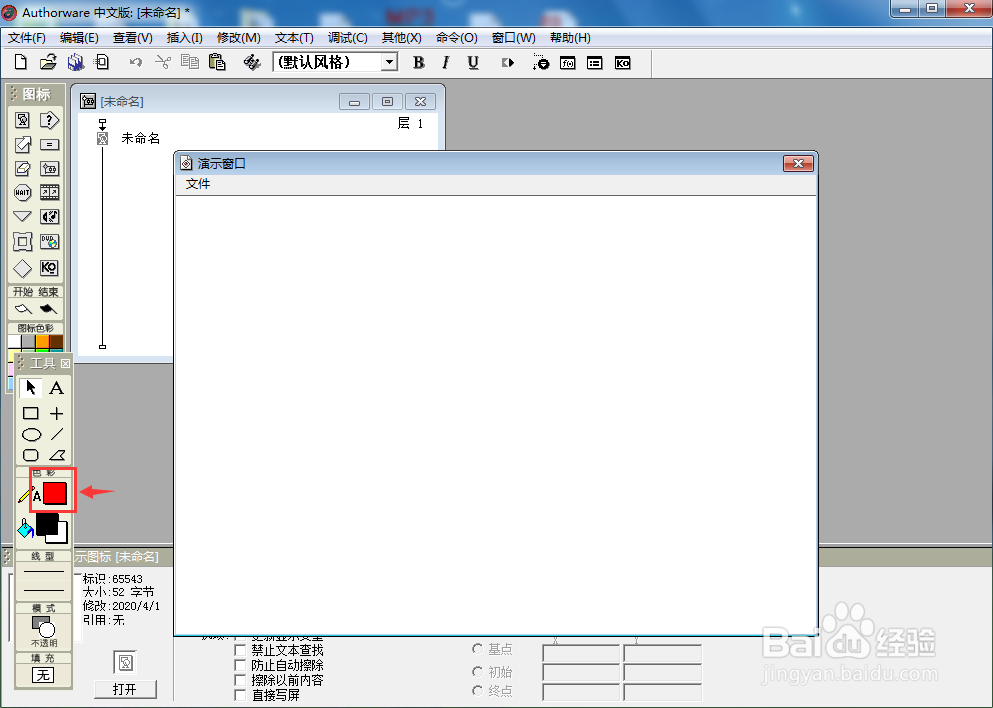Check the 擦除以前内容 checkbox

(240, 680)
